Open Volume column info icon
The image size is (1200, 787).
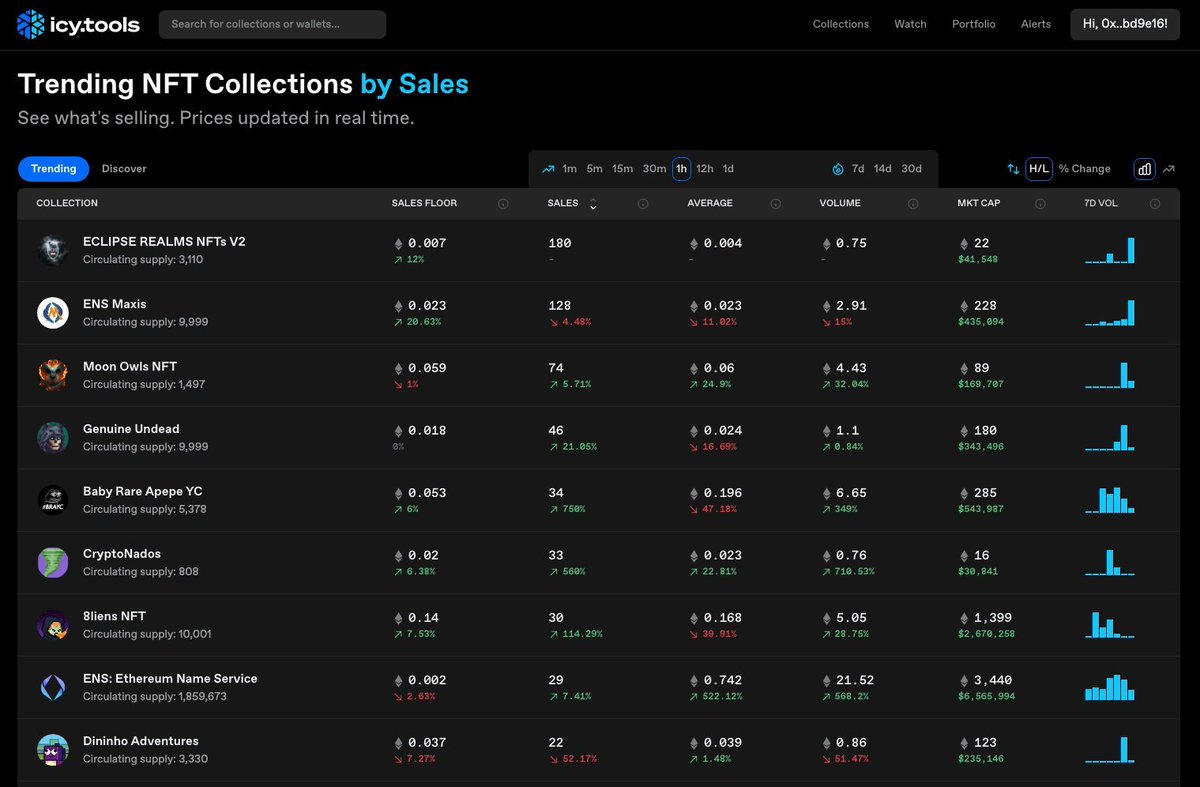[913, 204]
